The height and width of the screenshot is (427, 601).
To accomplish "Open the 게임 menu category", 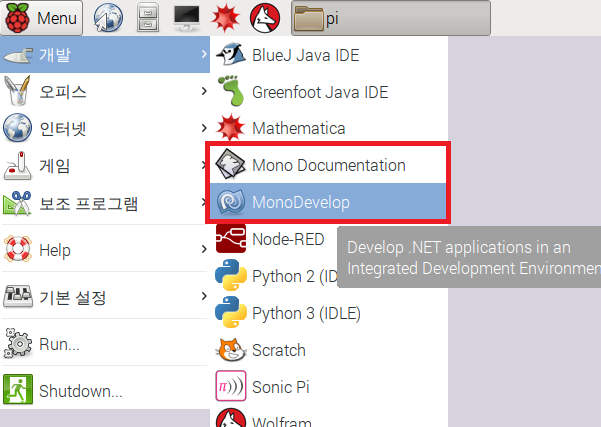I will click(x=105, y=166).
